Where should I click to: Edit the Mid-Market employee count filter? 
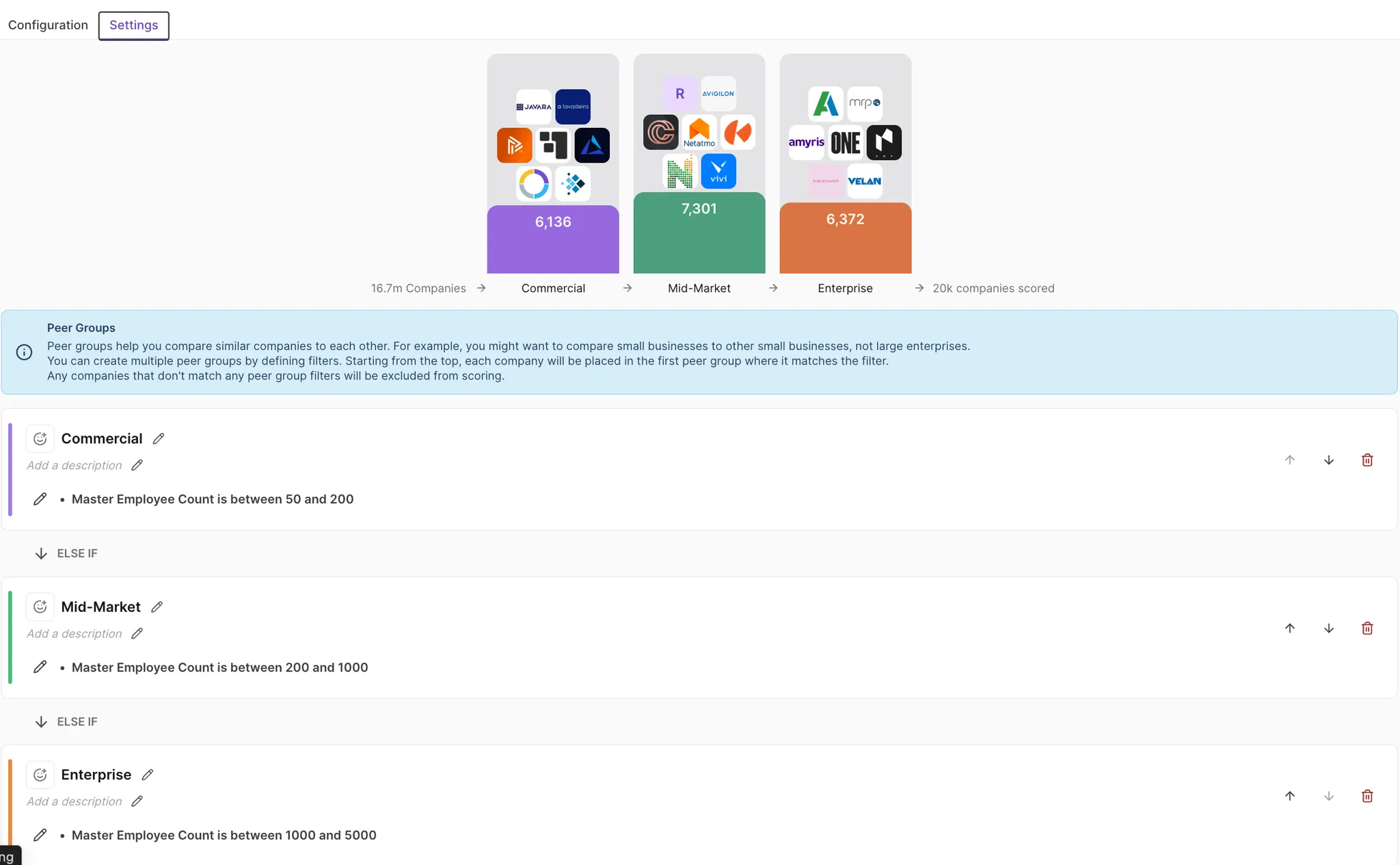click(40, 667)
